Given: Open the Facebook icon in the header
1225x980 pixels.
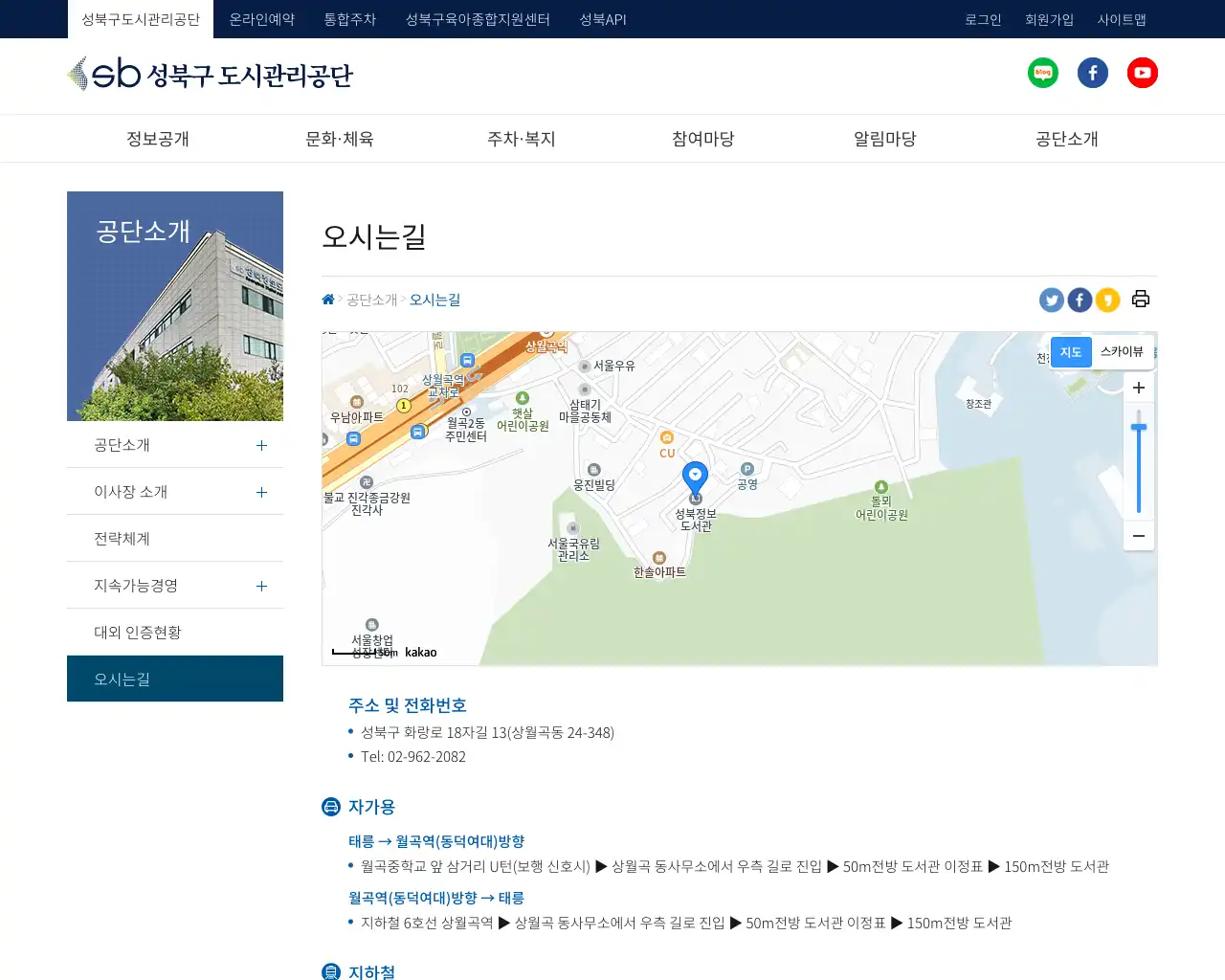Looking at the screenshot, I should [1093, 73].
